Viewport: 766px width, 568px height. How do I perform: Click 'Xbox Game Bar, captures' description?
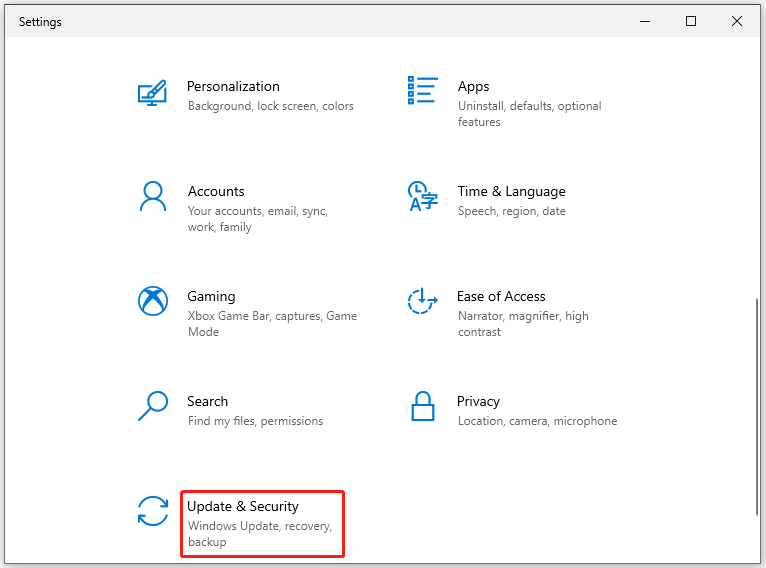273,324
